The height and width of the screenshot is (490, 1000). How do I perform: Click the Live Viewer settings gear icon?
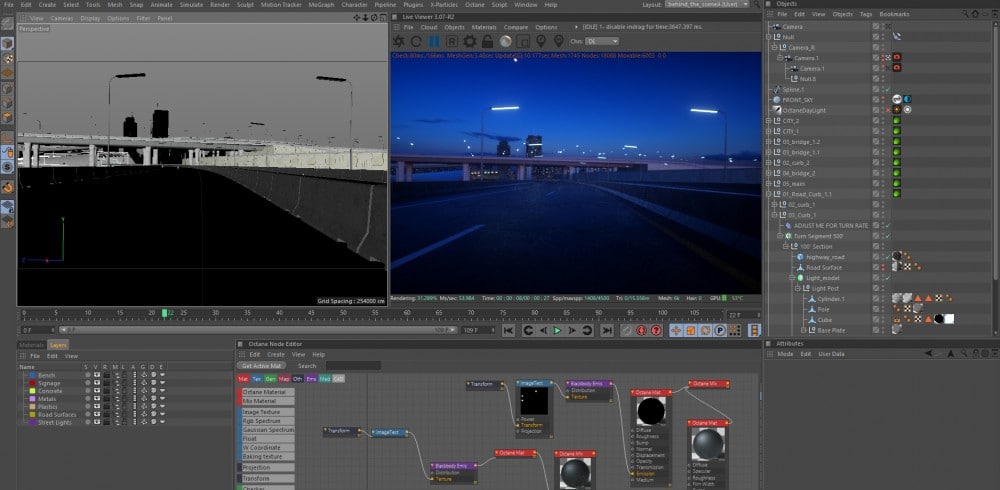469,41
